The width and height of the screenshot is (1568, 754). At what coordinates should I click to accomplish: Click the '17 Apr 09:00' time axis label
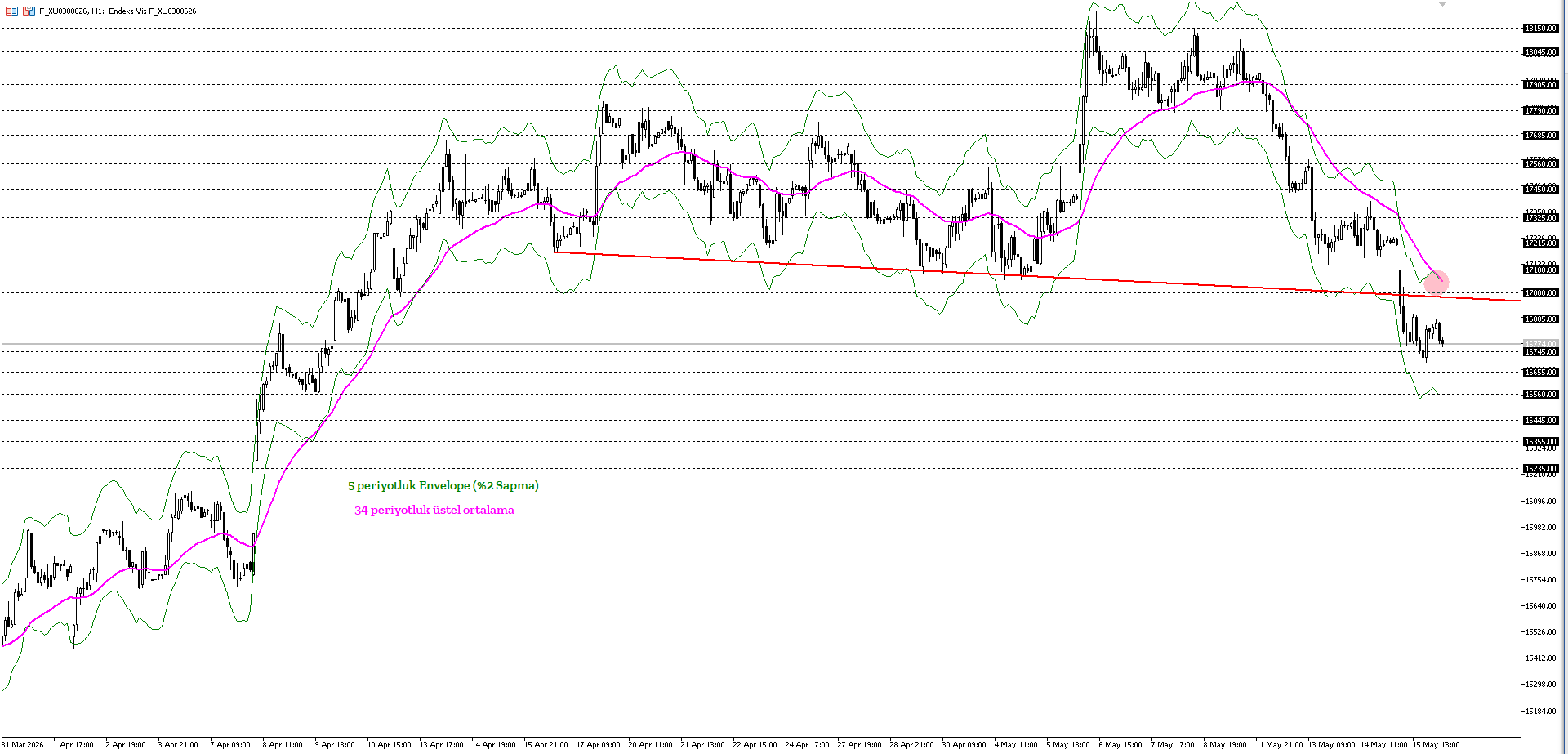pyautogui.click(x=599, y=745)
